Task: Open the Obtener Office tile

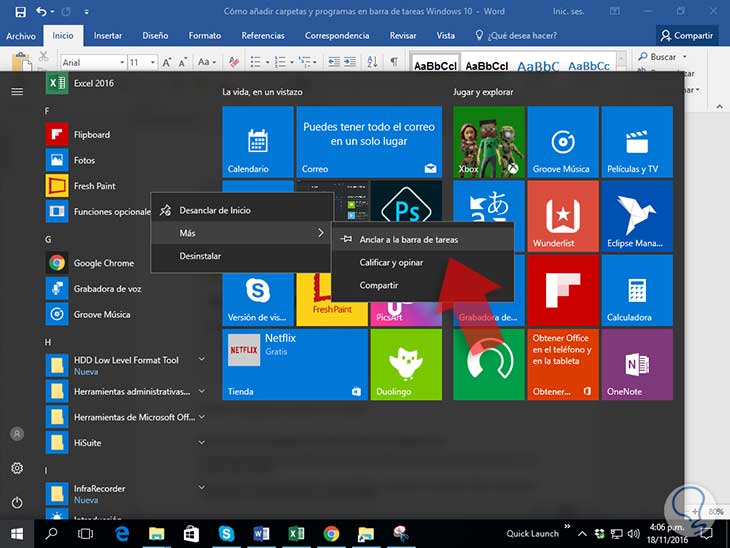Action: 563,365
